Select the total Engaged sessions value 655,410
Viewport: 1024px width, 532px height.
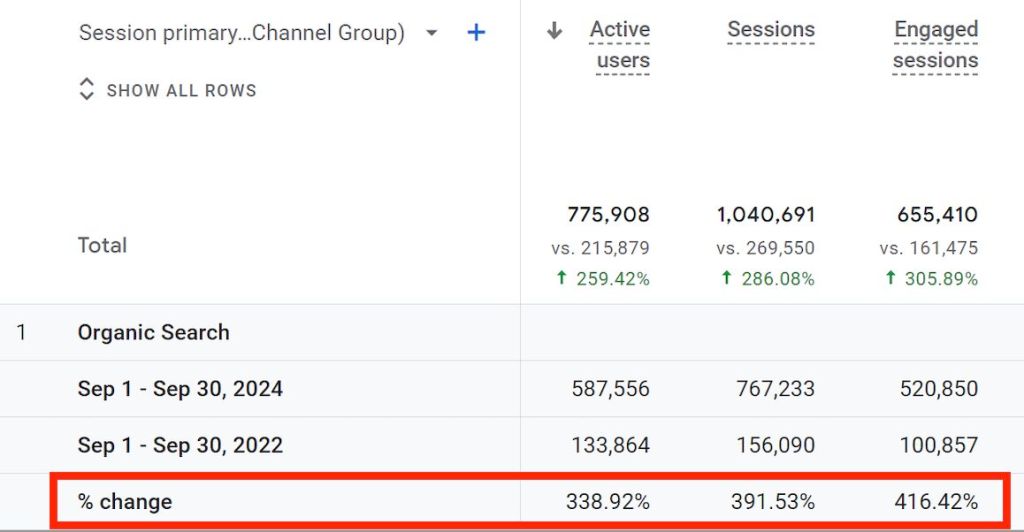pyautogui.click(x=937, y=215)
